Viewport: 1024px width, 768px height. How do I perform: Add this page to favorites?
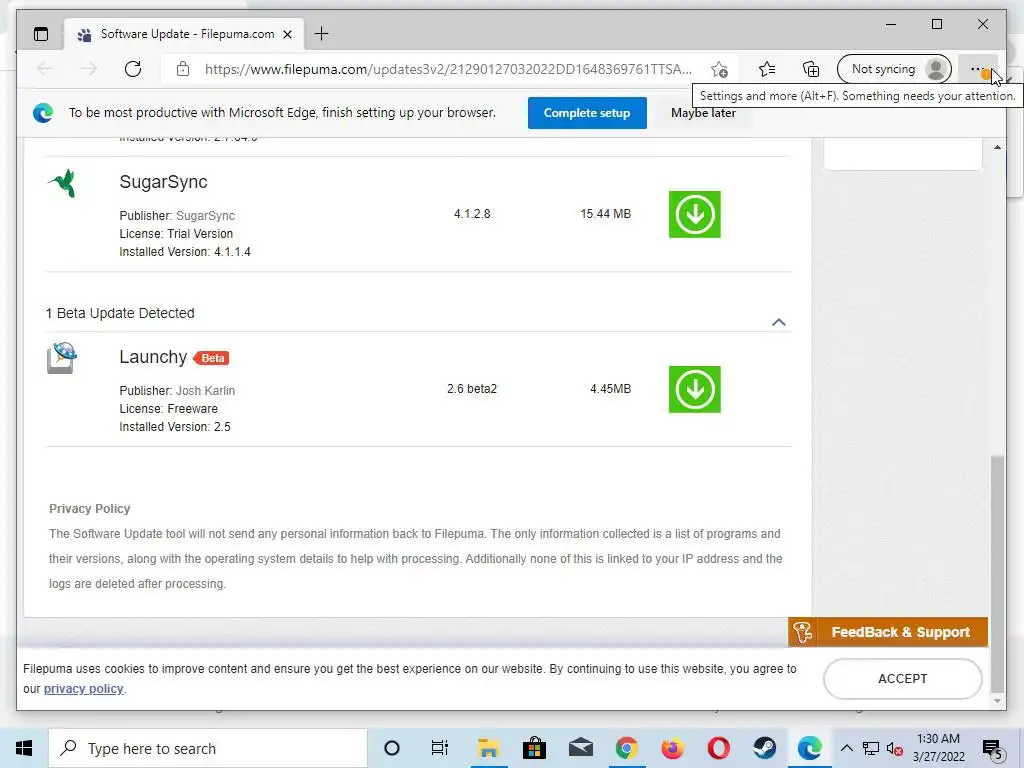pos(719,69)
